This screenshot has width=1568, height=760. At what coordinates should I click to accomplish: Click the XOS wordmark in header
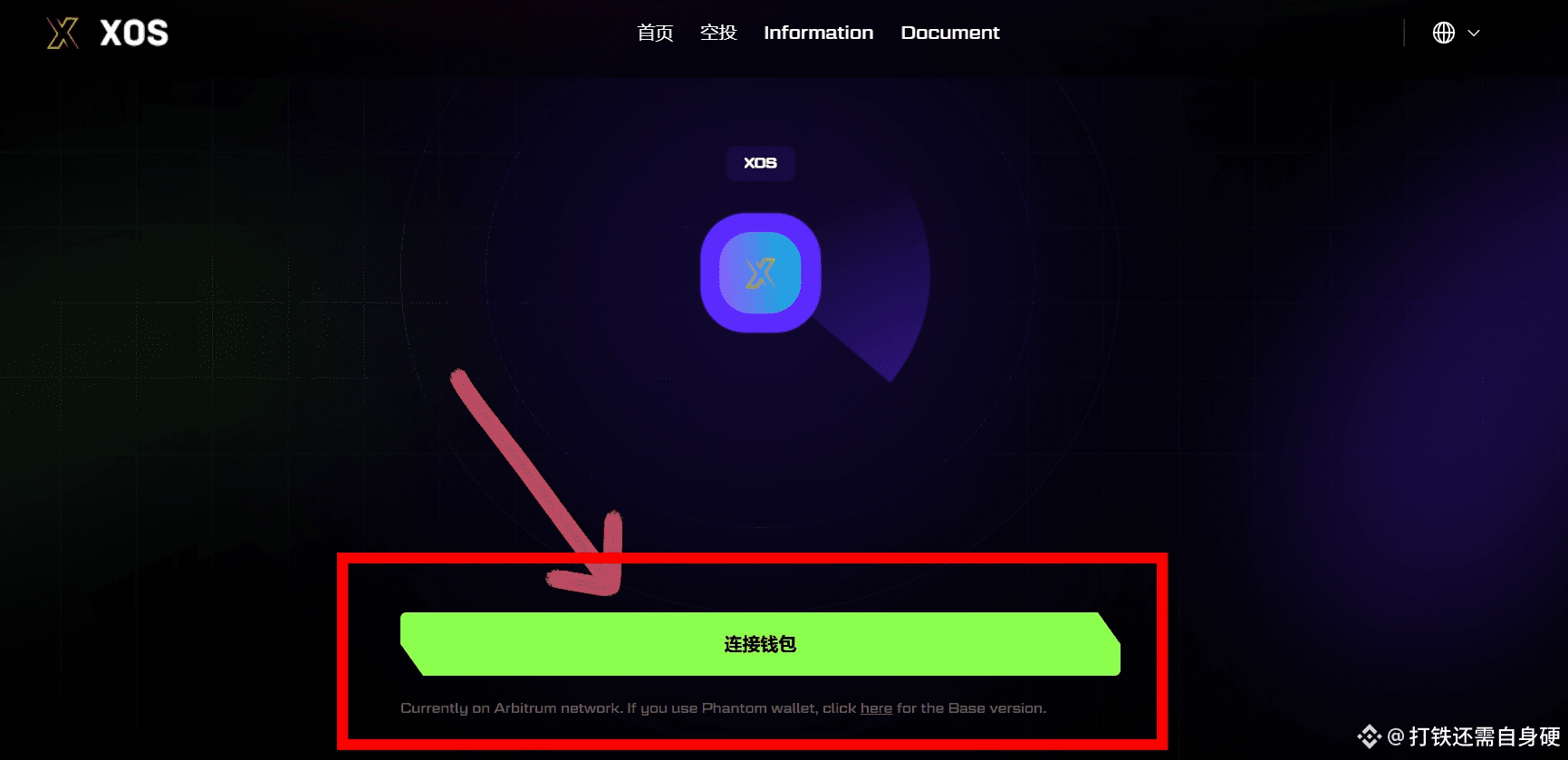(134, 34)
